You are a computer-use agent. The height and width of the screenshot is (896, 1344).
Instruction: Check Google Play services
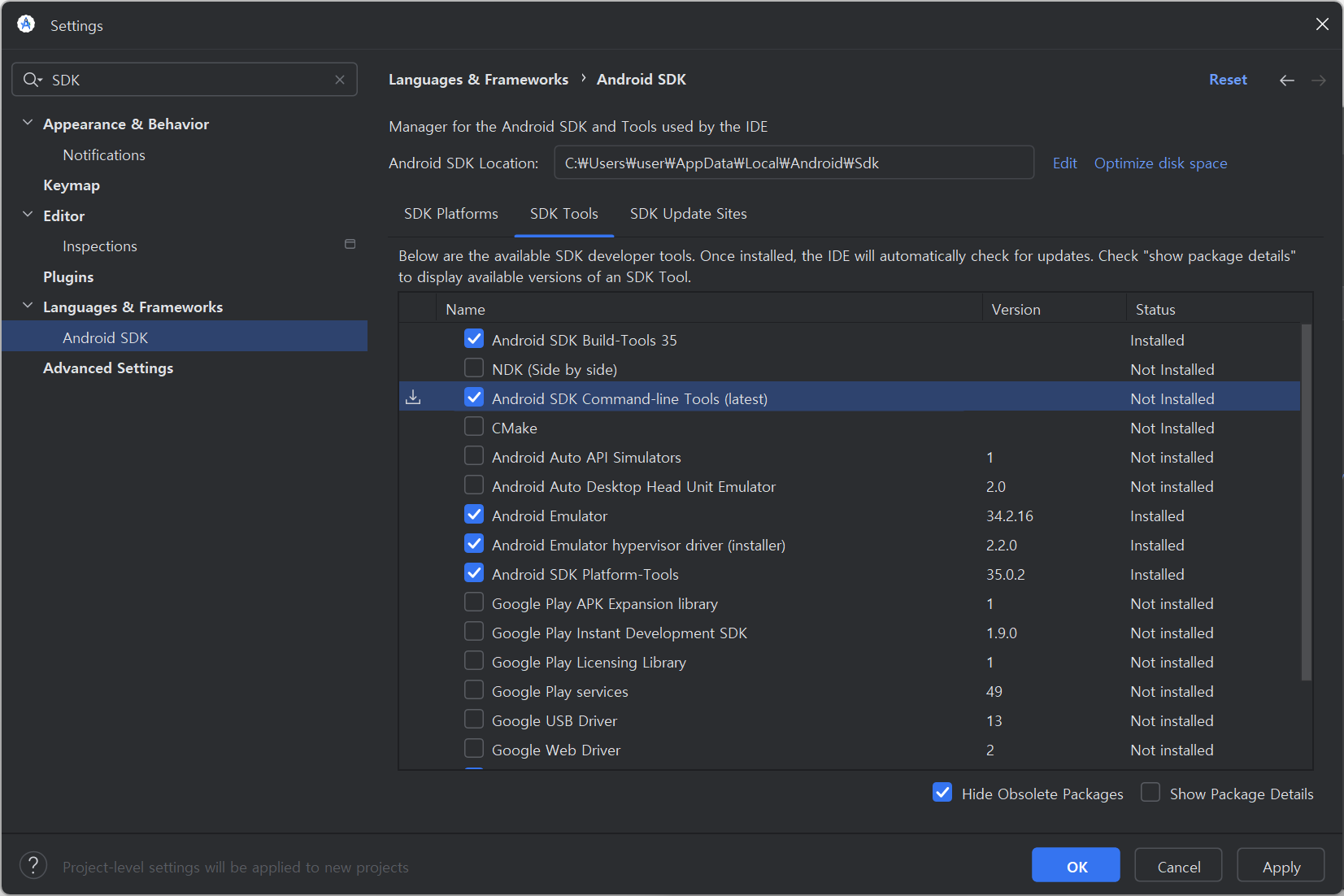pyautogui.click(x=474, y=690)
